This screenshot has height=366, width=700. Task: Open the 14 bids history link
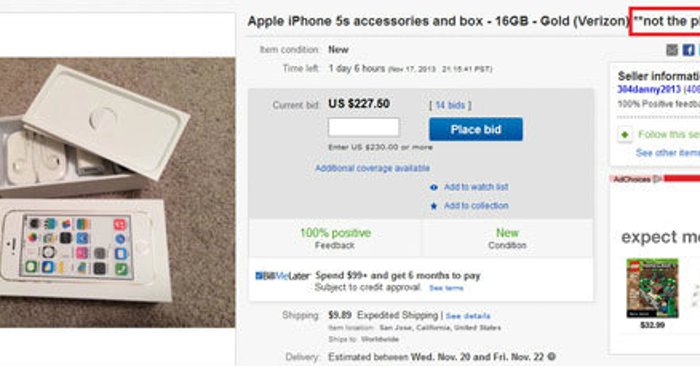point(450,105)
